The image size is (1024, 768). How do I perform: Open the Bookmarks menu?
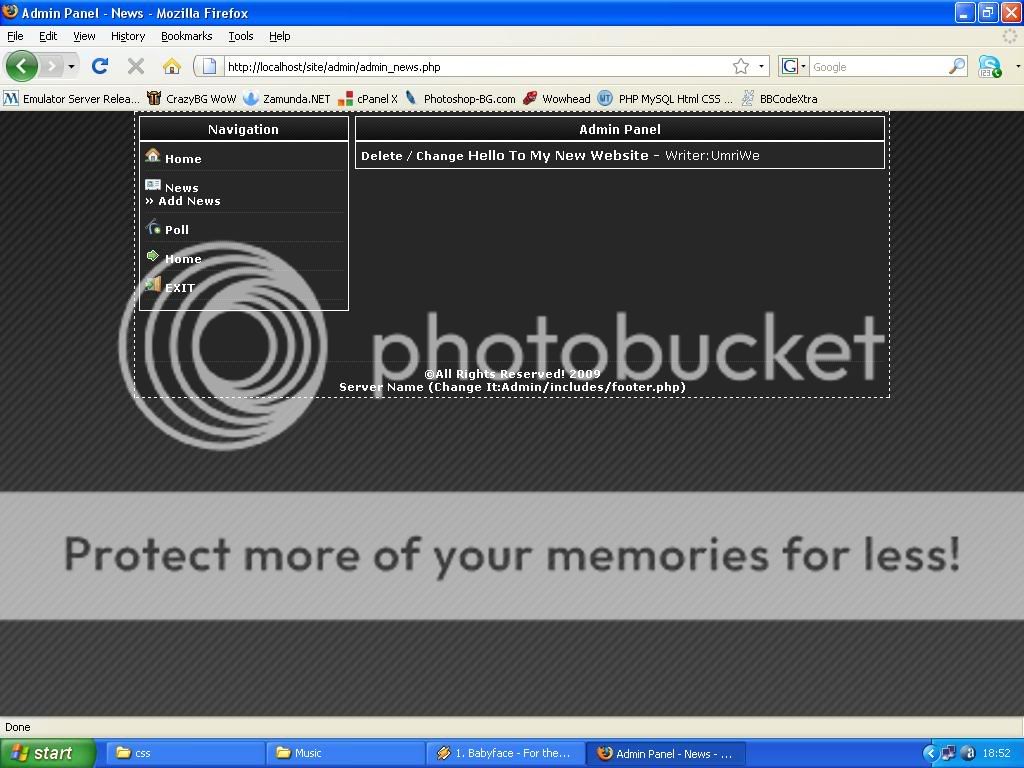coord(187,36)
